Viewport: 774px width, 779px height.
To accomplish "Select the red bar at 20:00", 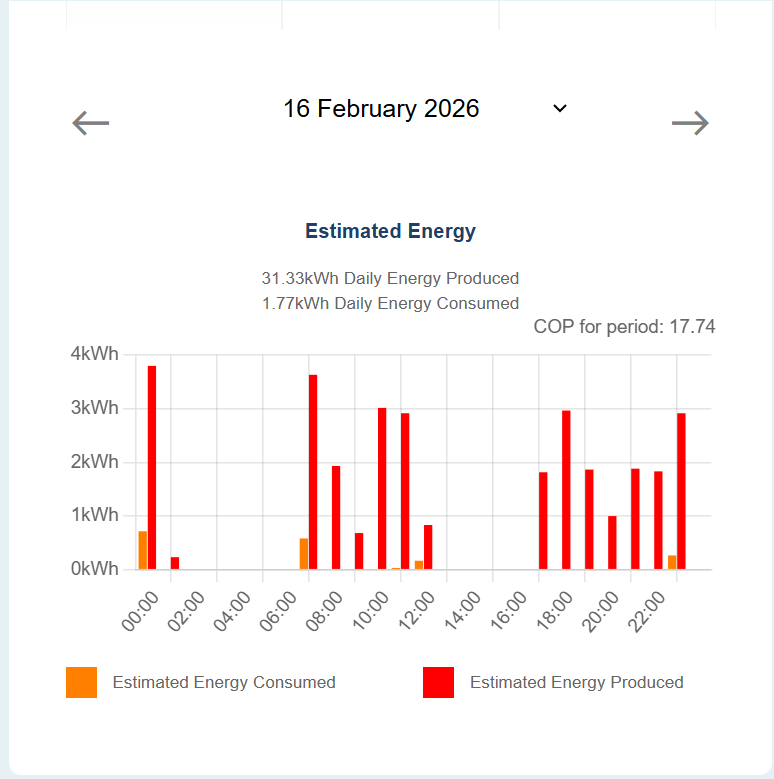I will point(612,543).
